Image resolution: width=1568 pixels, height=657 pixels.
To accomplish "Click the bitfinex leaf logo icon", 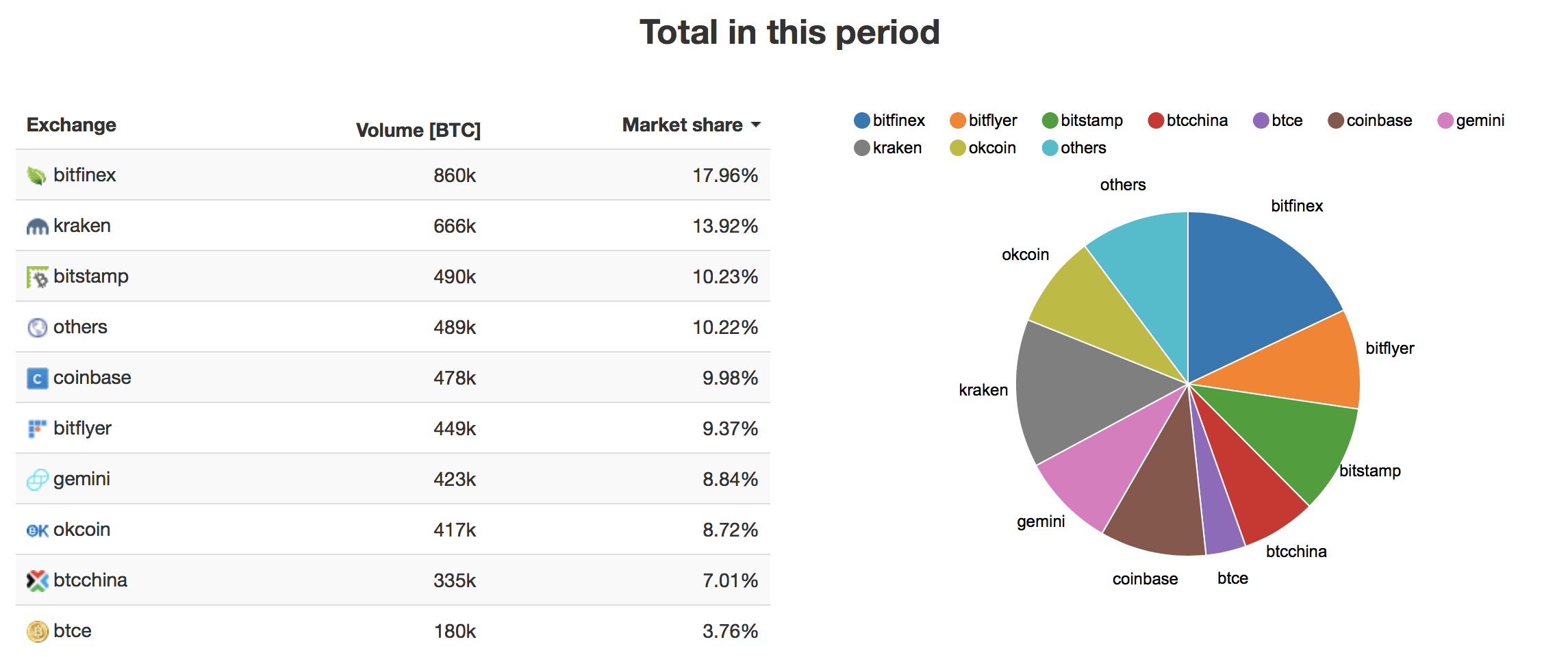I will [x=37, y=176].
